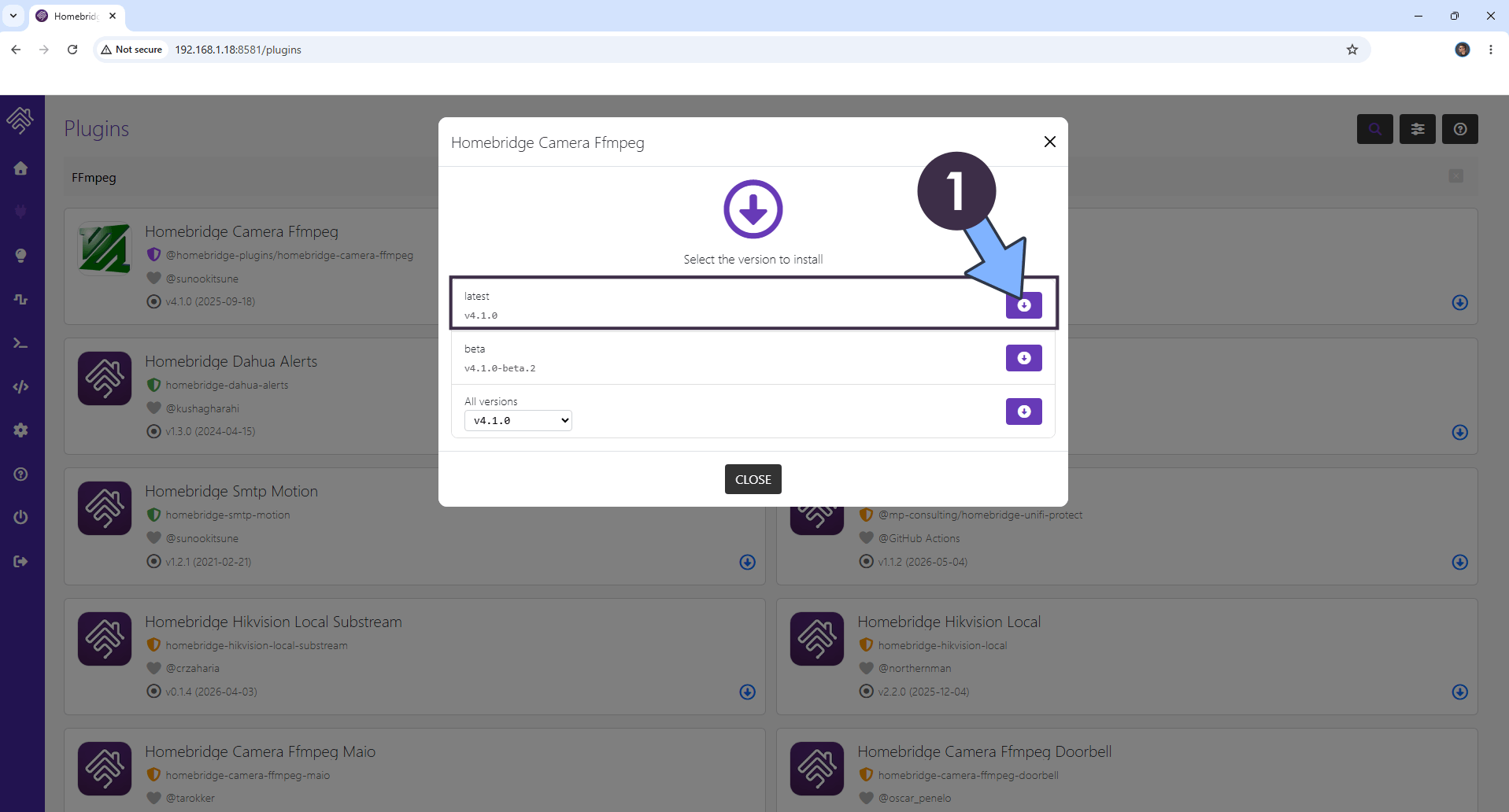Open the Support help icon in sidebar
Viewport: 1509px width, 812px height.
pyautogui.click(x=21, y=474)
